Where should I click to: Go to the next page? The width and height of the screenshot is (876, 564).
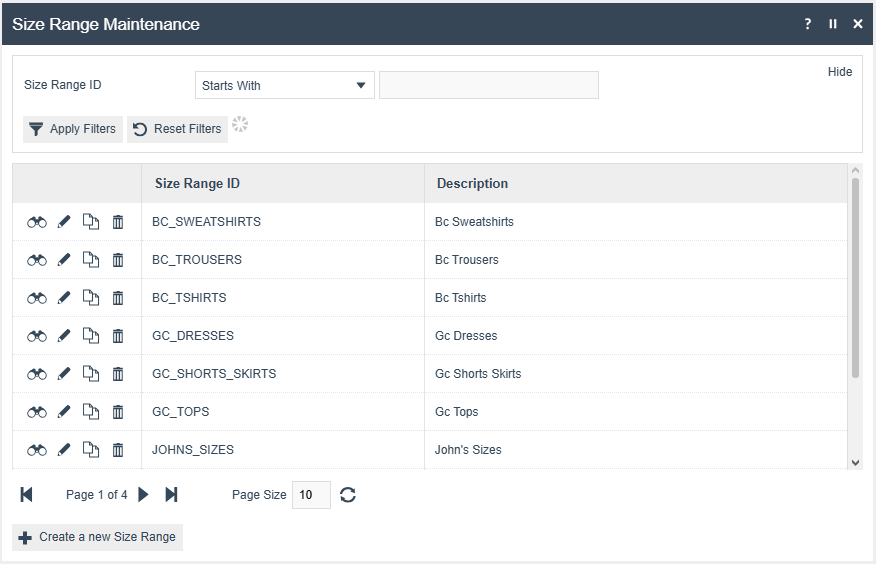point(144,494)
